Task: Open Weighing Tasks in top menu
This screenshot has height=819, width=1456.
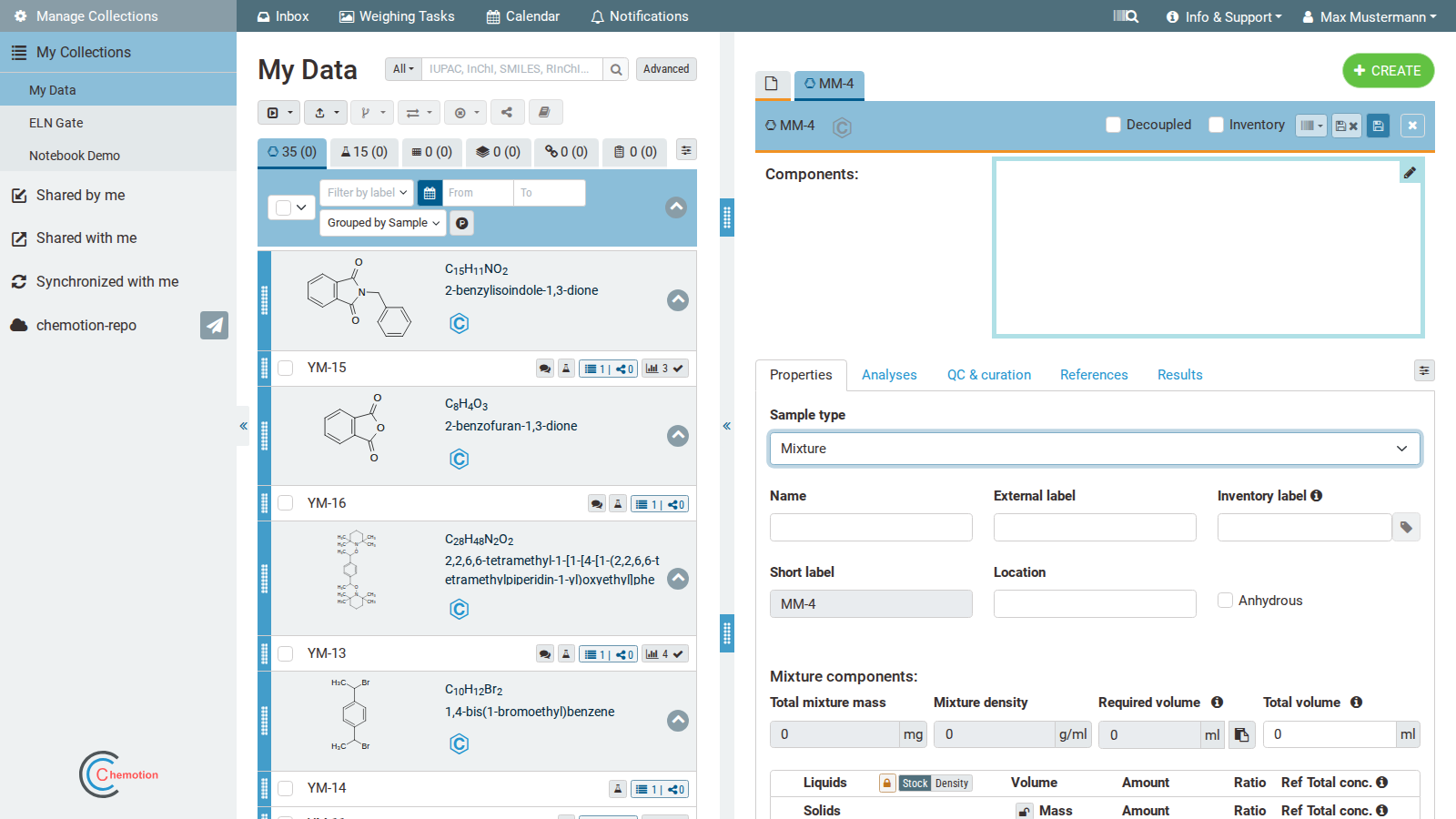Action: coord(397,16)
